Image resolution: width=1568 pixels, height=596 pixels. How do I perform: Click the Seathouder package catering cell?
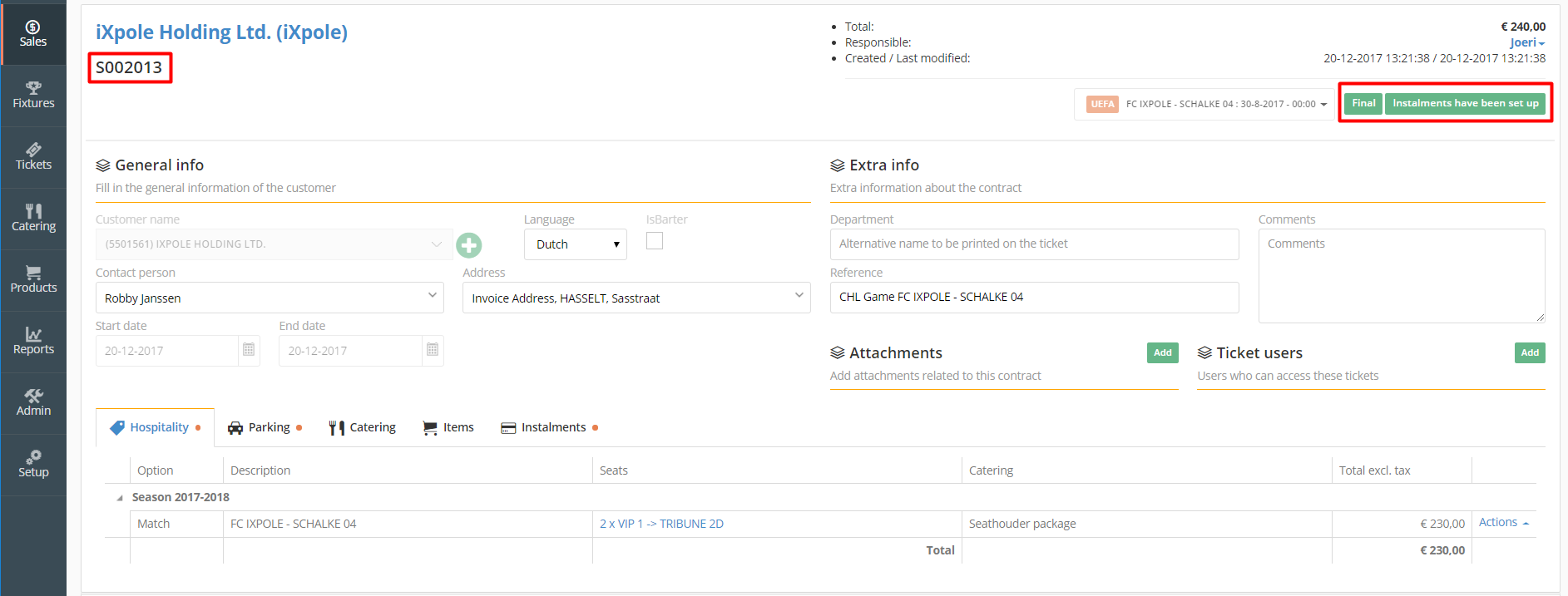(1146, 524)
